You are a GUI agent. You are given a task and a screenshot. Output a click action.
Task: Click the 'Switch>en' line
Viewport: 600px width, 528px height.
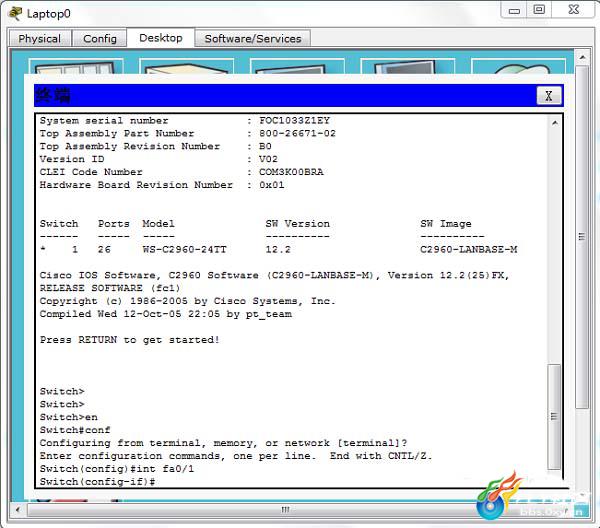[x=68, y=417]
